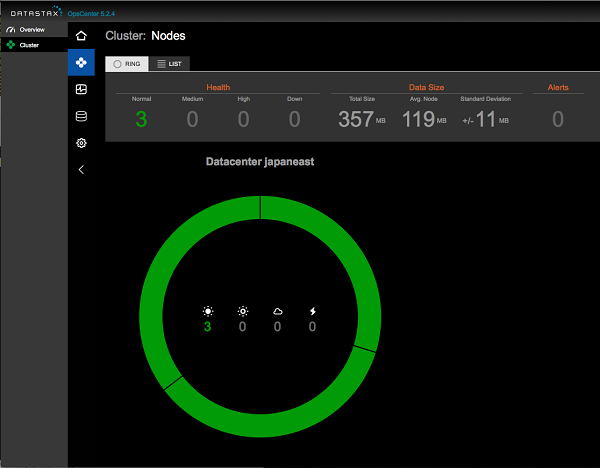The width and height of the screenshot is (600, 468).
Task: Open the Settings gear icon
Action: [81, 143]
